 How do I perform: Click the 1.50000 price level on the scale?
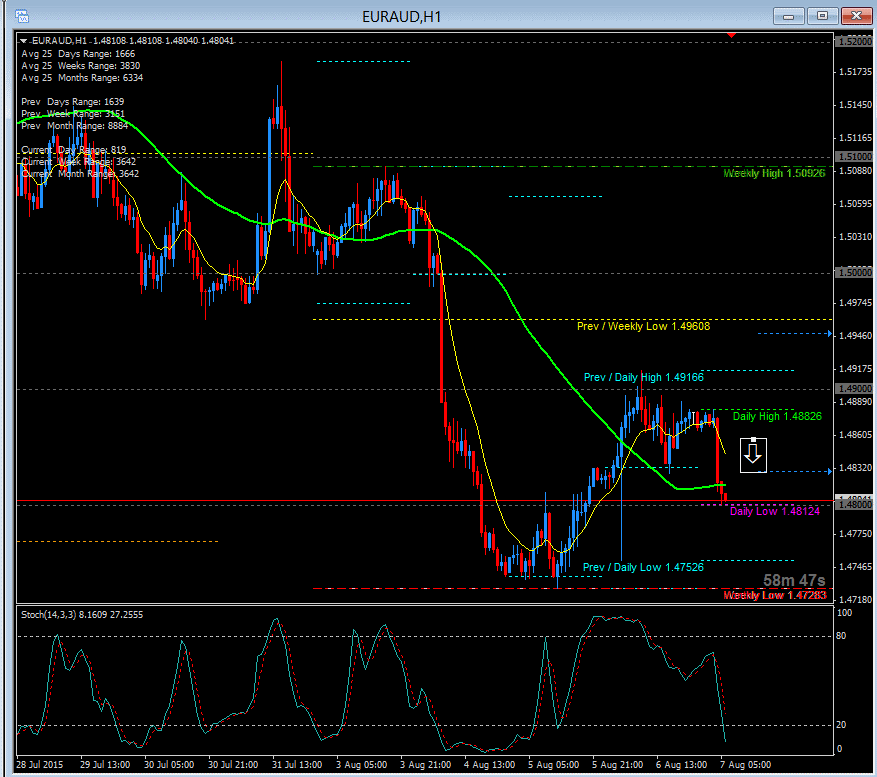tap(855, 272)
